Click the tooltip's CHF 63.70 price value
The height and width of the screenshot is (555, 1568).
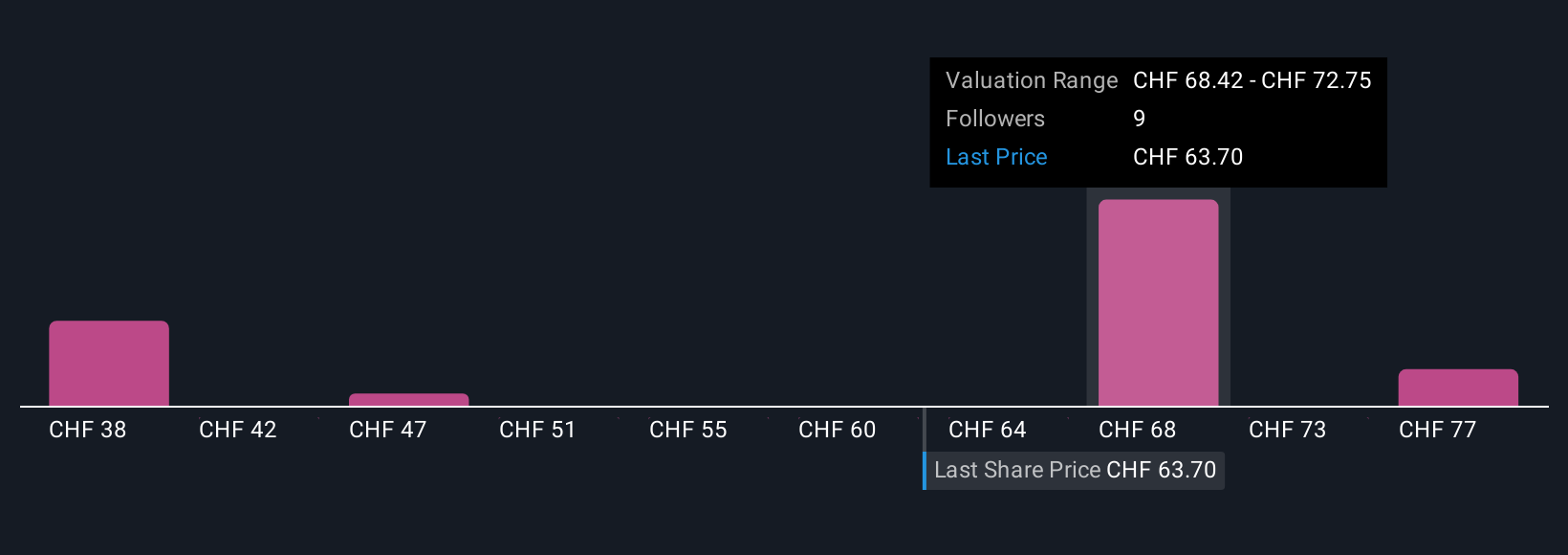(x=1188, y=157)
